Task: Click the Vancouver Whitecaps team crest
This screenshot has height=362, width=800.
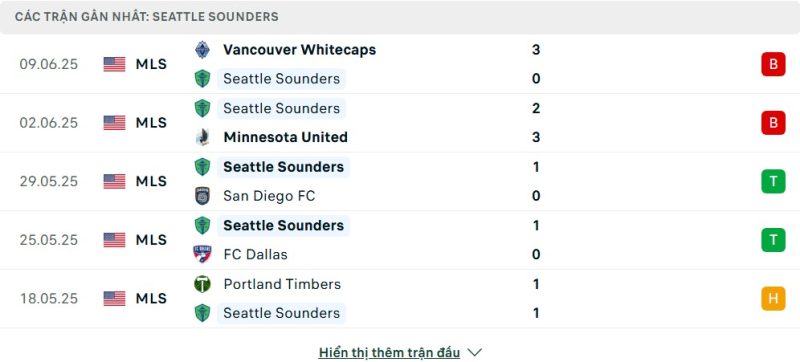Action: [203, 50]
